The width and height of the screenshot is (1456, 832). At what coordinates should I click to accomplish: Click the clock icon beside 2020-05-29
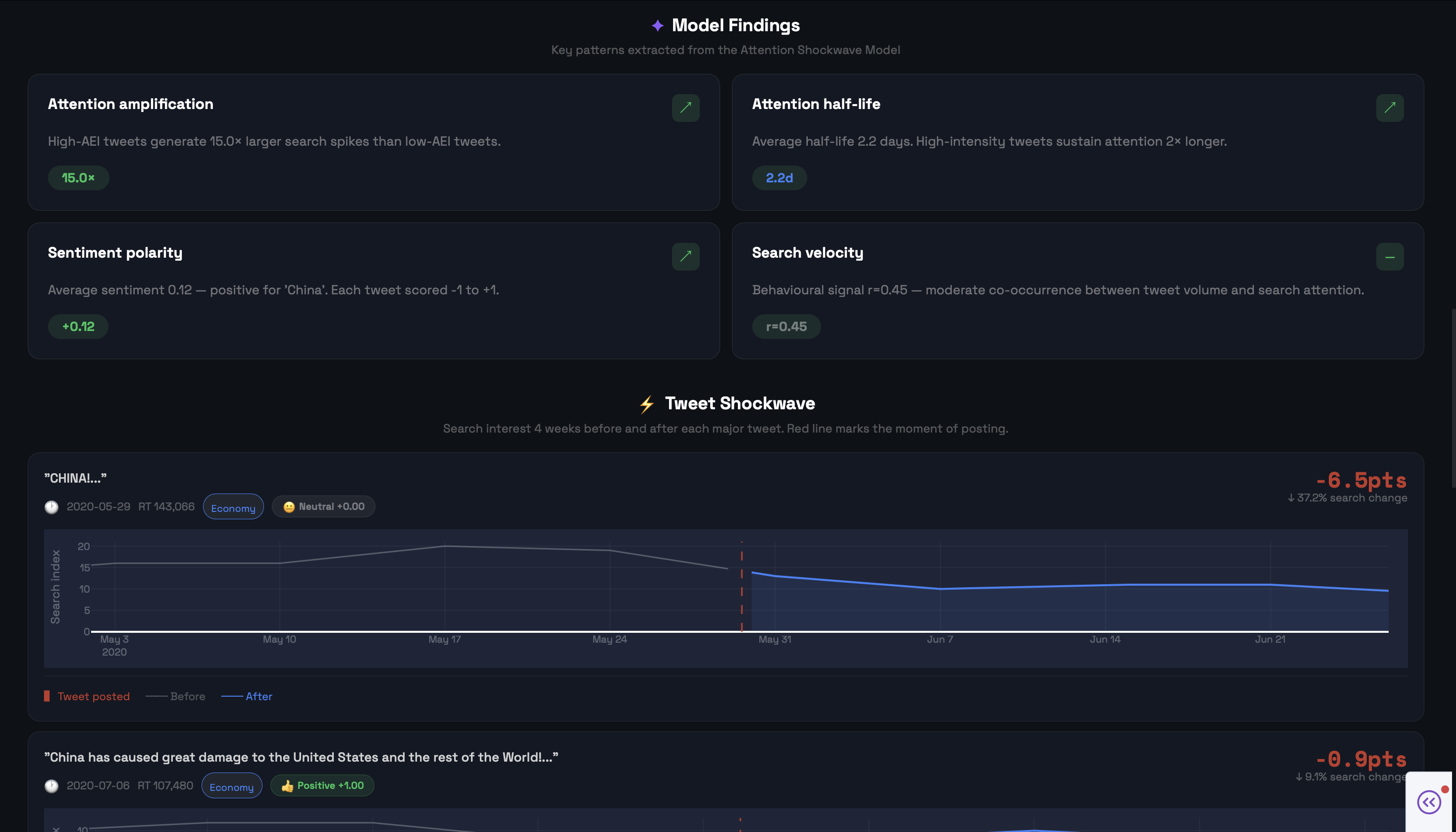coord(52,507)
